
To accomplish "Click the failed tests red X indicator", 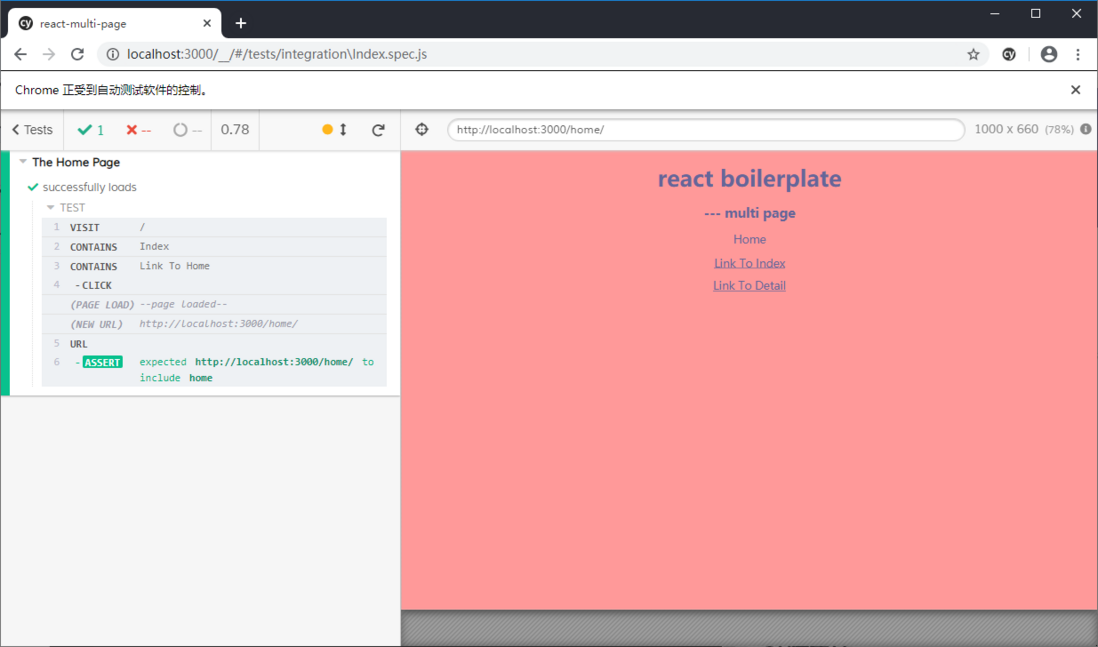I will (139, 130).
